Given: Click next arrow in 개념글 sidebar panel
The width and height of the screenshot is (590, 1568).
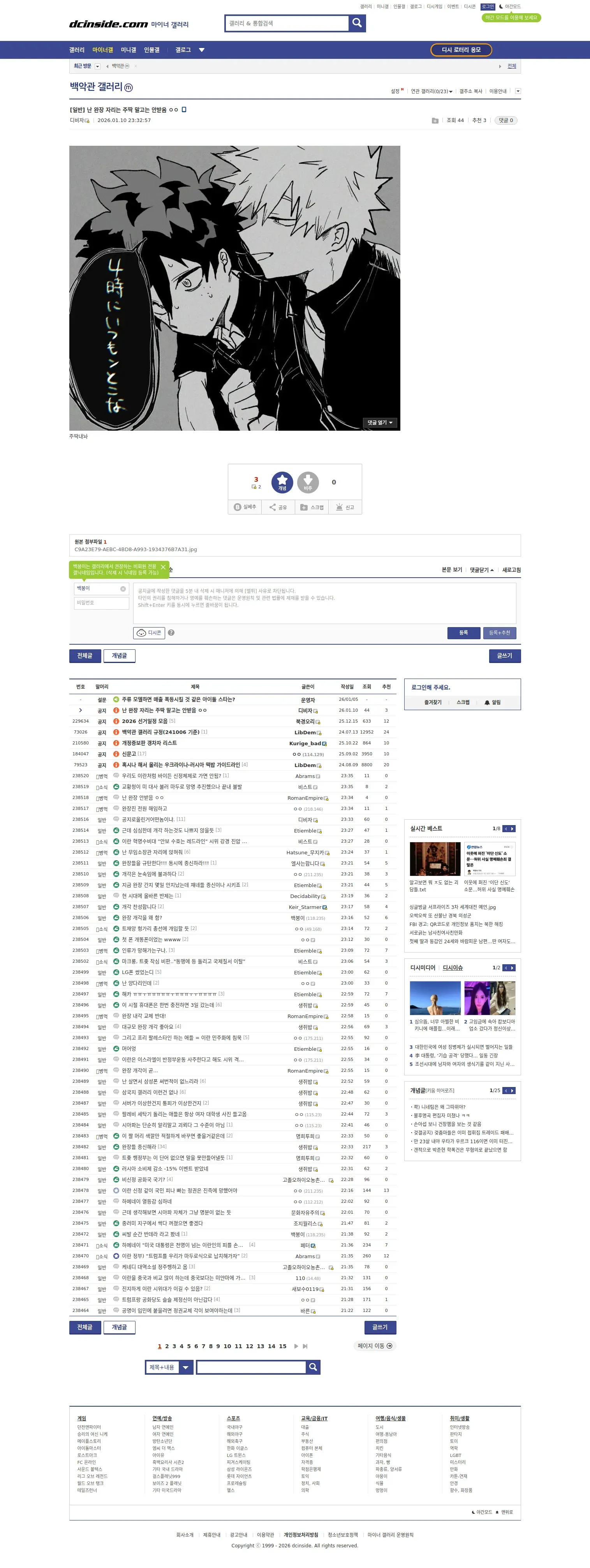Looking at the screenshot, I should pyautogui.click(x=512, y=1090).
